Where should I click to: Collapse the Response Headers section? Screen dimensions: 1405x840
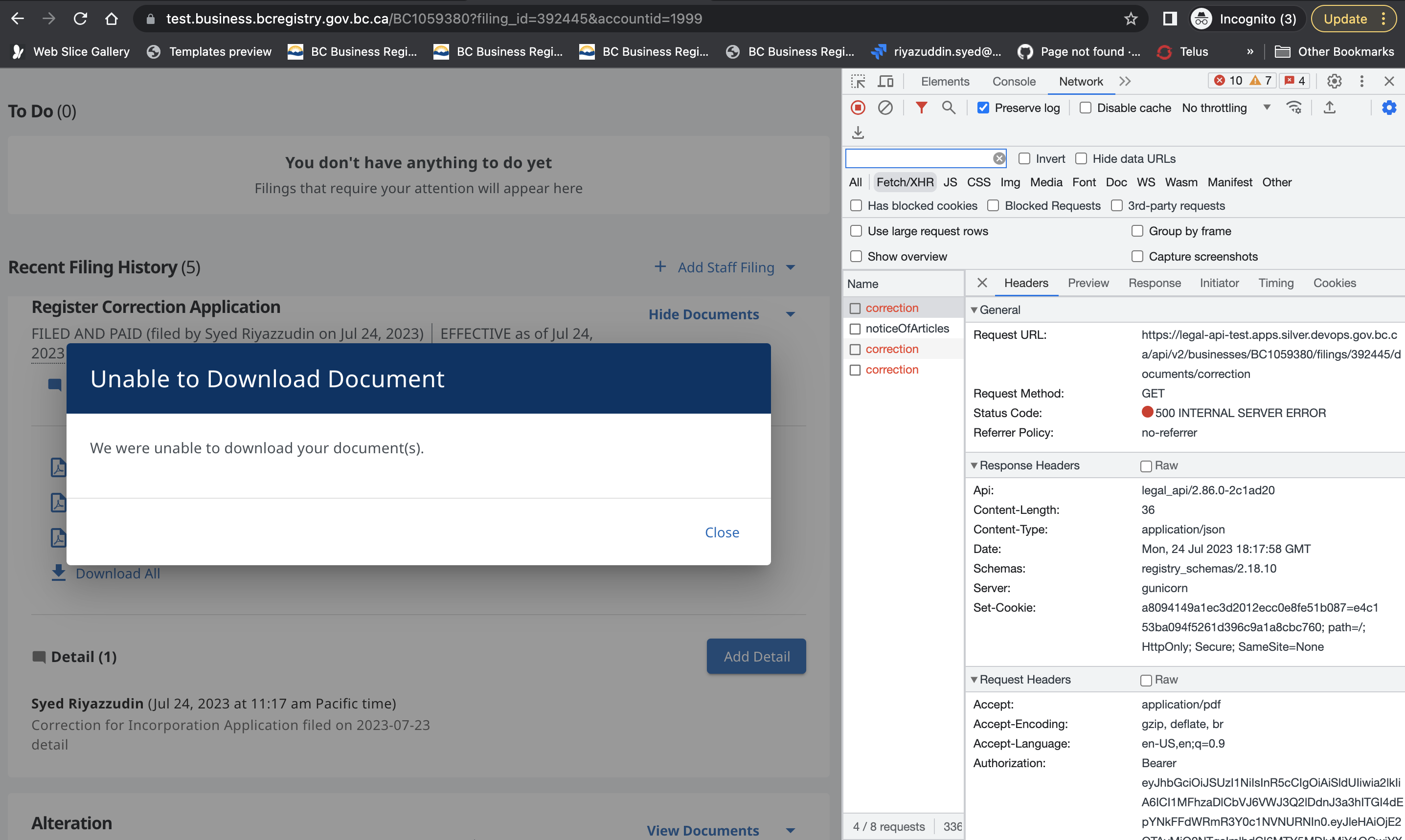point(974,465)
